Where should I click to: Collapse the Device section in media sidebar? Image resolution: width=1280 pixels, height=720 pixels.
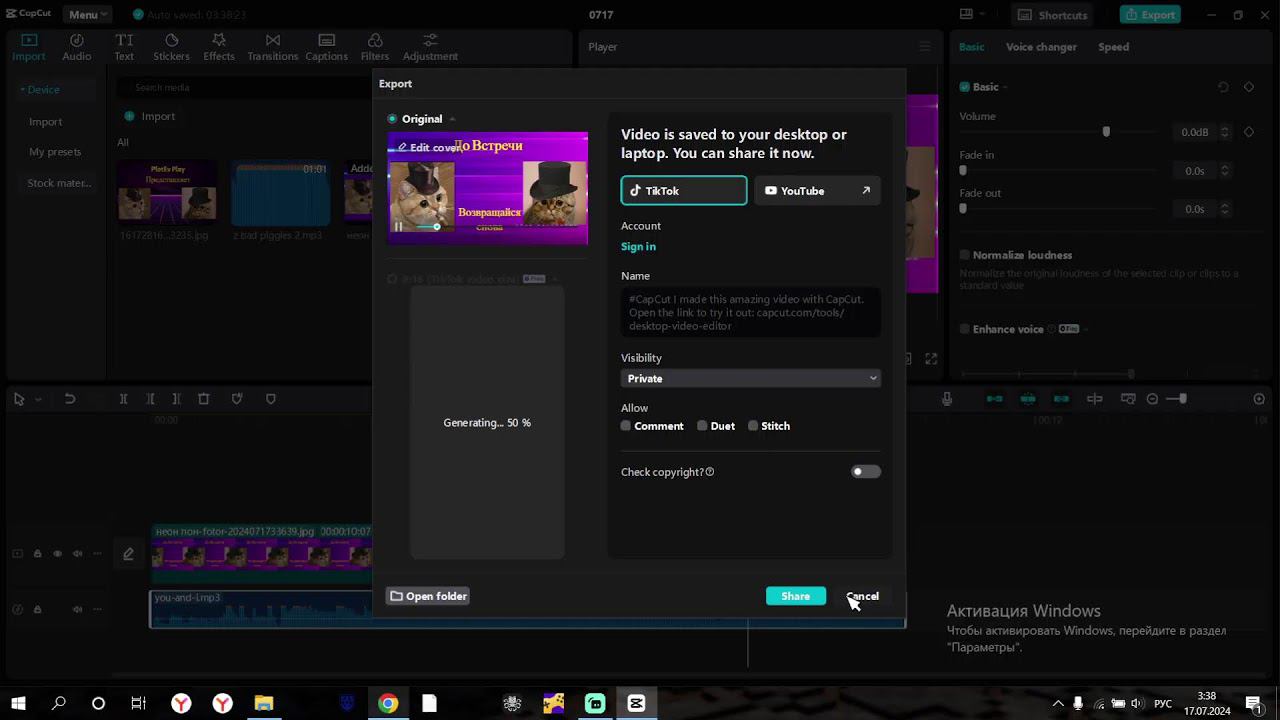point(22,90)
